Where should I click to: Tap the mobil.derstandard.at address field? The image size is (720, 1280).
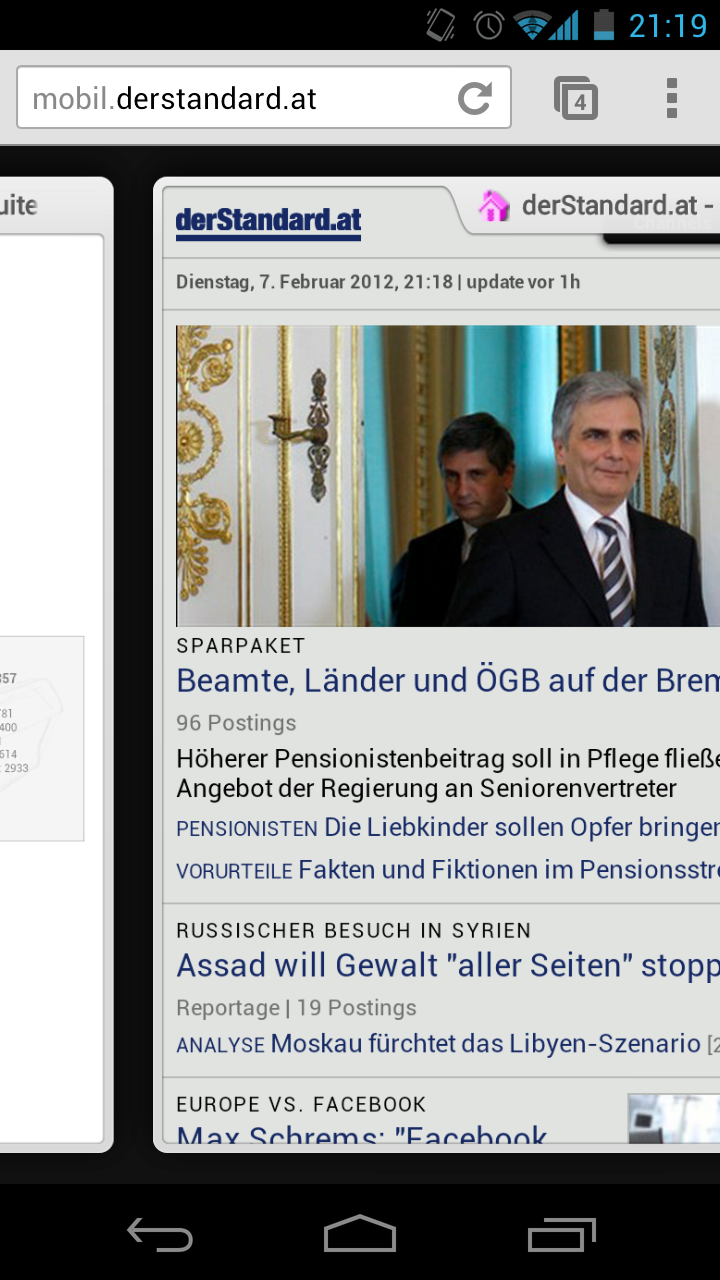point(264,98)
